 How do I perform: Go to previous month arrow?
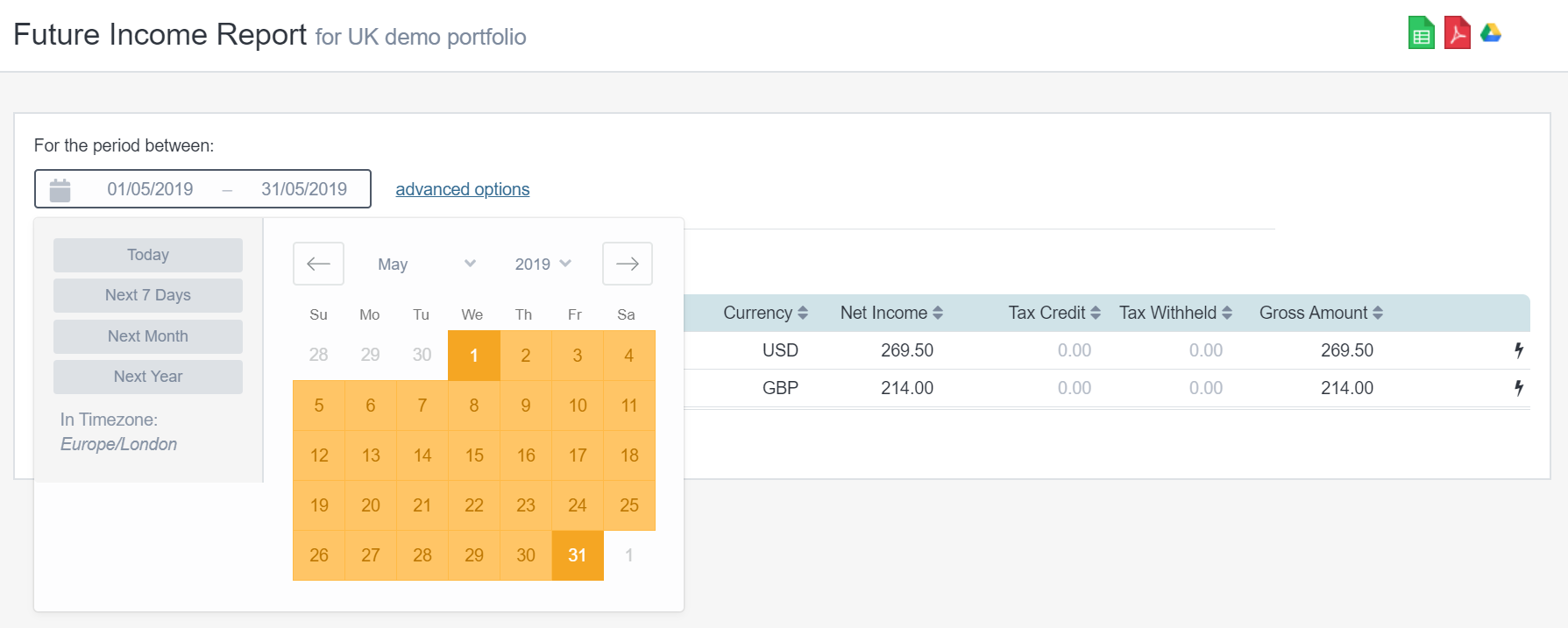tap(318, 264)
